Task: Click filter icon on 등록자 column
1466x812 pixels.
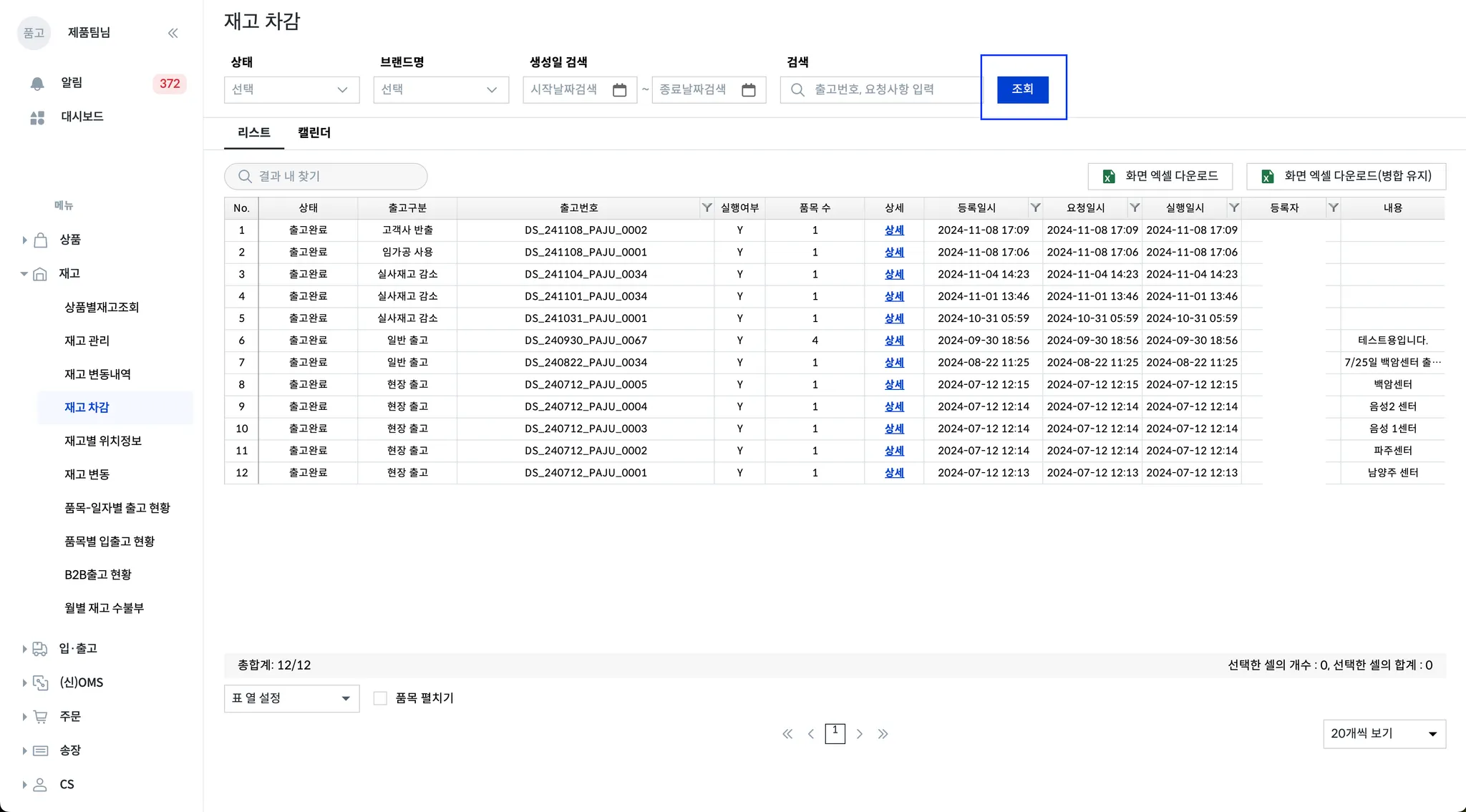Action: click(1333, 207)
